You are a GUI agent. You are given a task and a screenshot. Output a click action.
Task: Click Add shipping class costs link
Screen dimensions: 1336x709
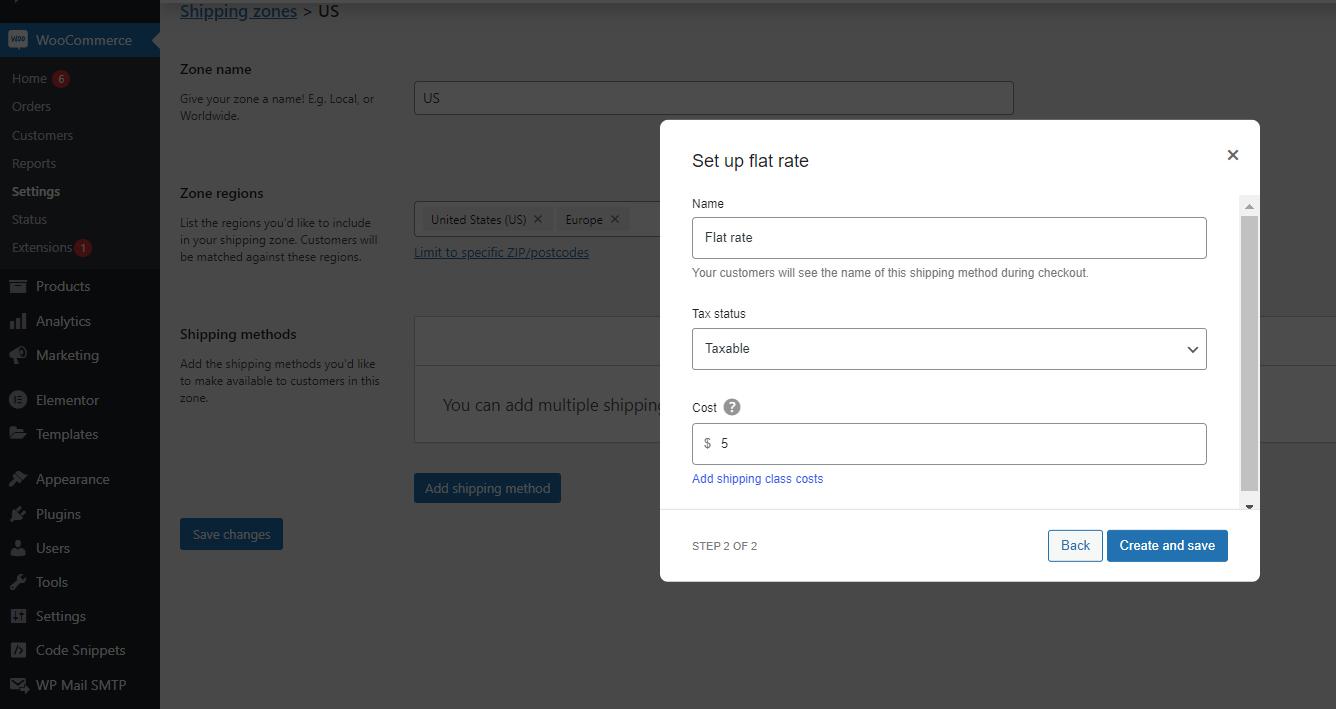pyautogui.click(x=757, y=479)
